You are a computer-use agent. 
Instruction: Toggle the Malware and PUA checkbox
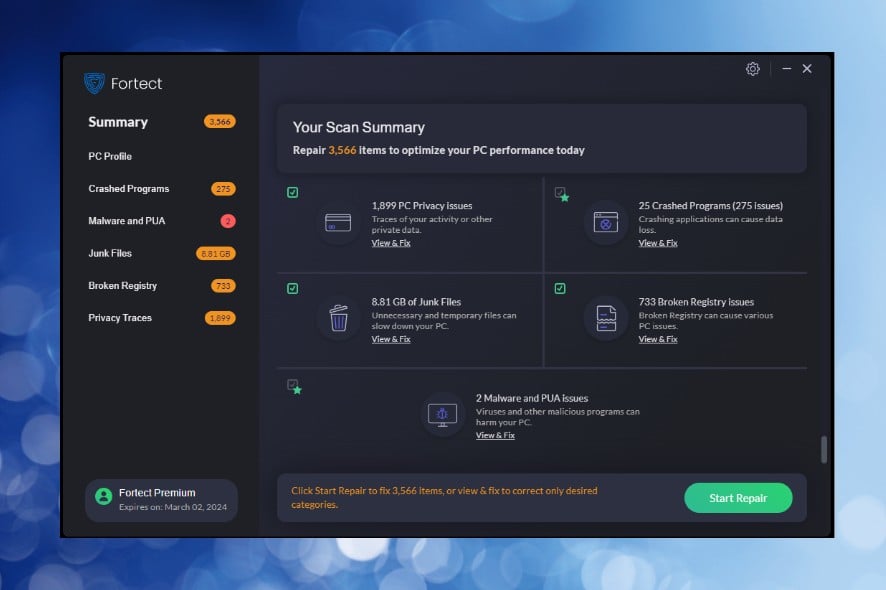click(x=294, y=387)
